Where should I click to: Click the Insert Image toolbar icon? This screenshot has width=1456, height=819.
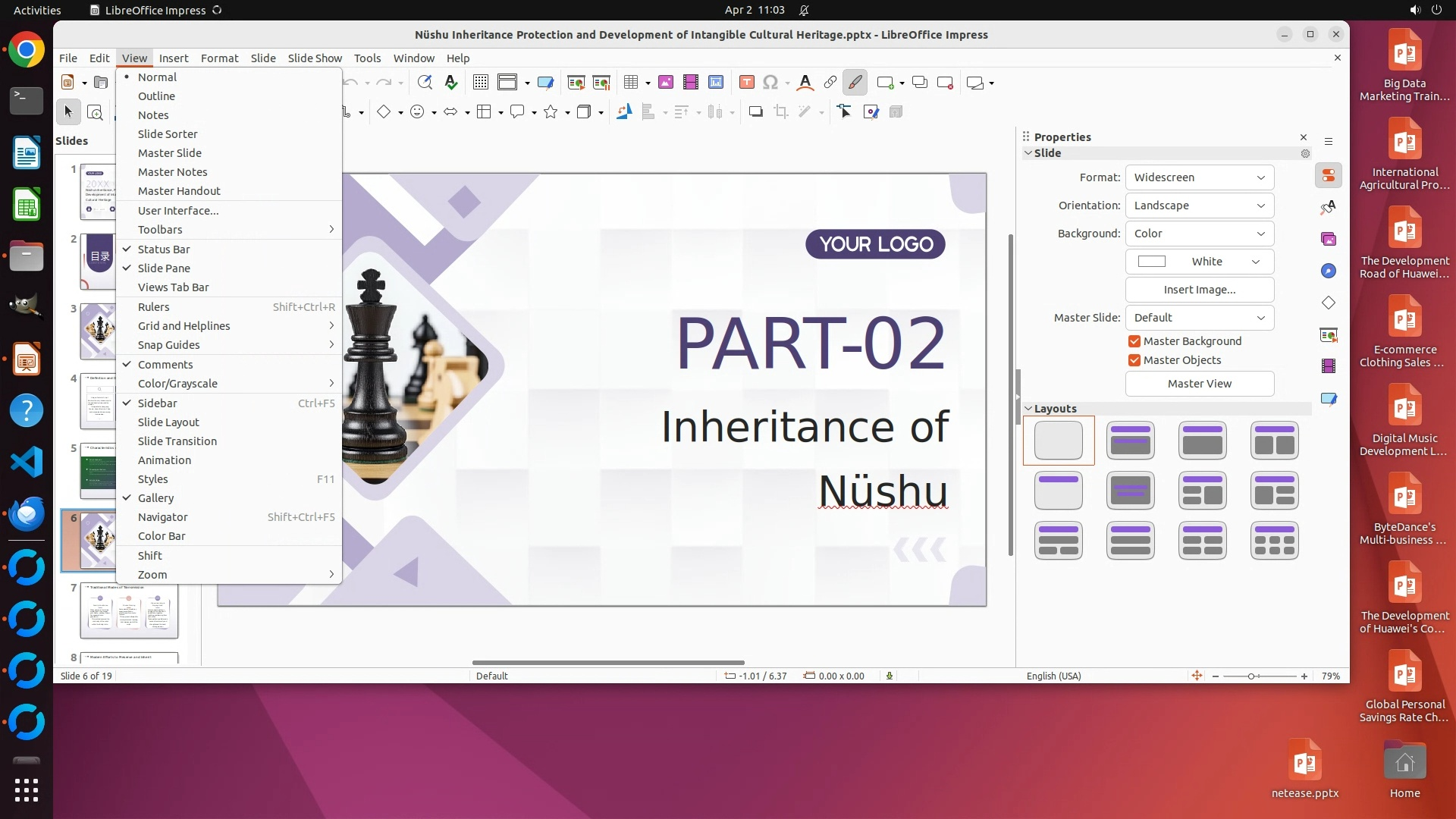[x=665, y=83]
